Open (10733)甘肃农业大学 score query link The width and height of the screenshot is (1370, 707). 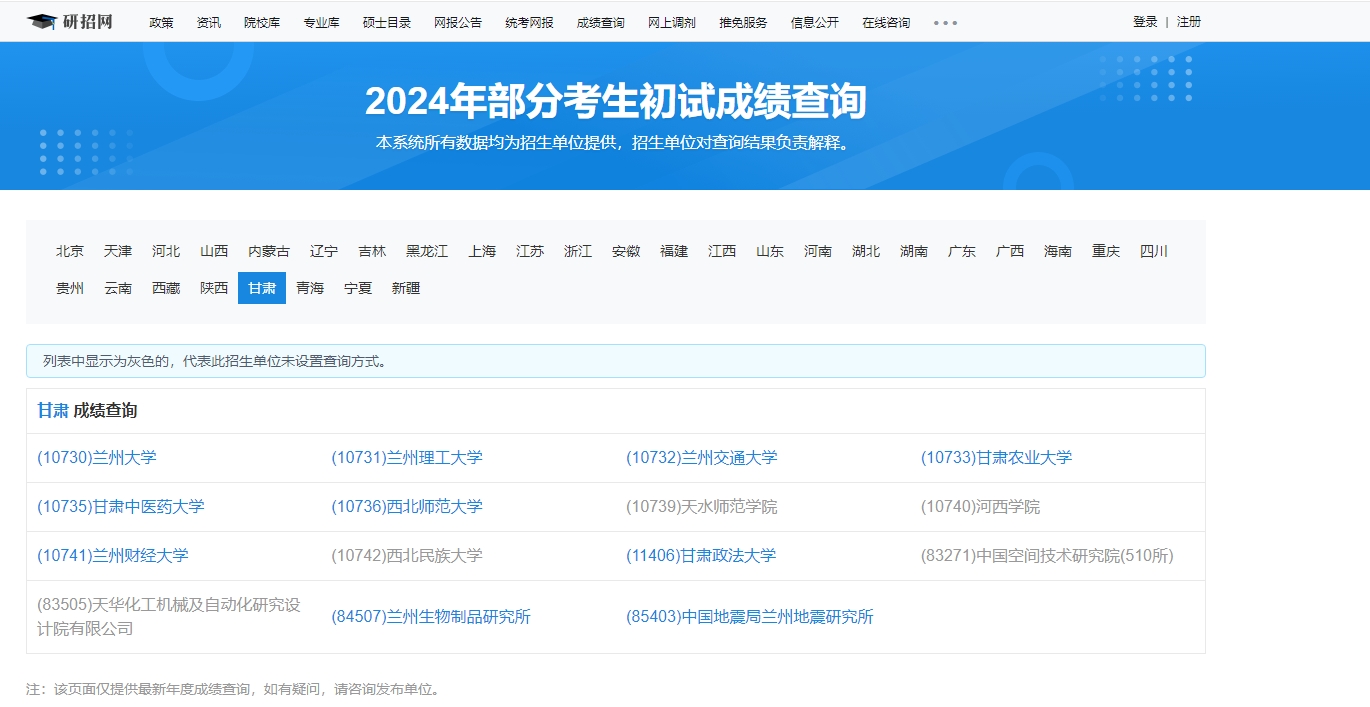(x=996, y=458)
